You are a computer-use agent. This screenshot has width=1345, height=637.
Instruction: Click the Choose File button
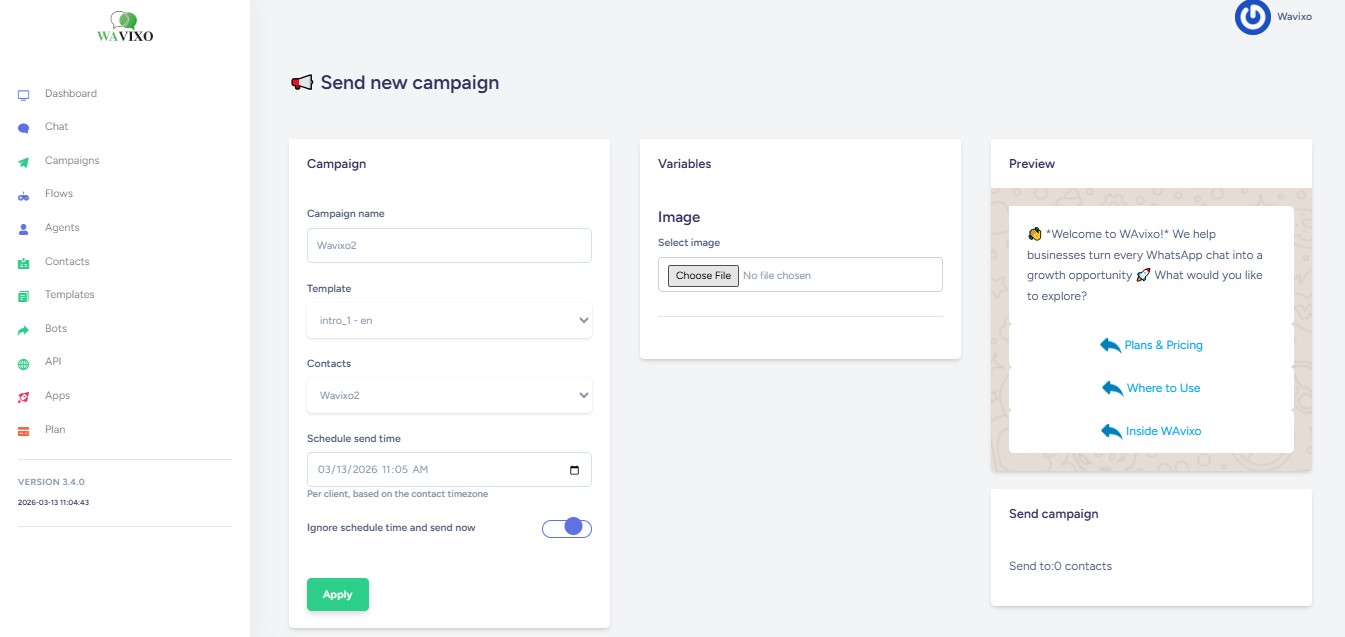coord(703,276)
